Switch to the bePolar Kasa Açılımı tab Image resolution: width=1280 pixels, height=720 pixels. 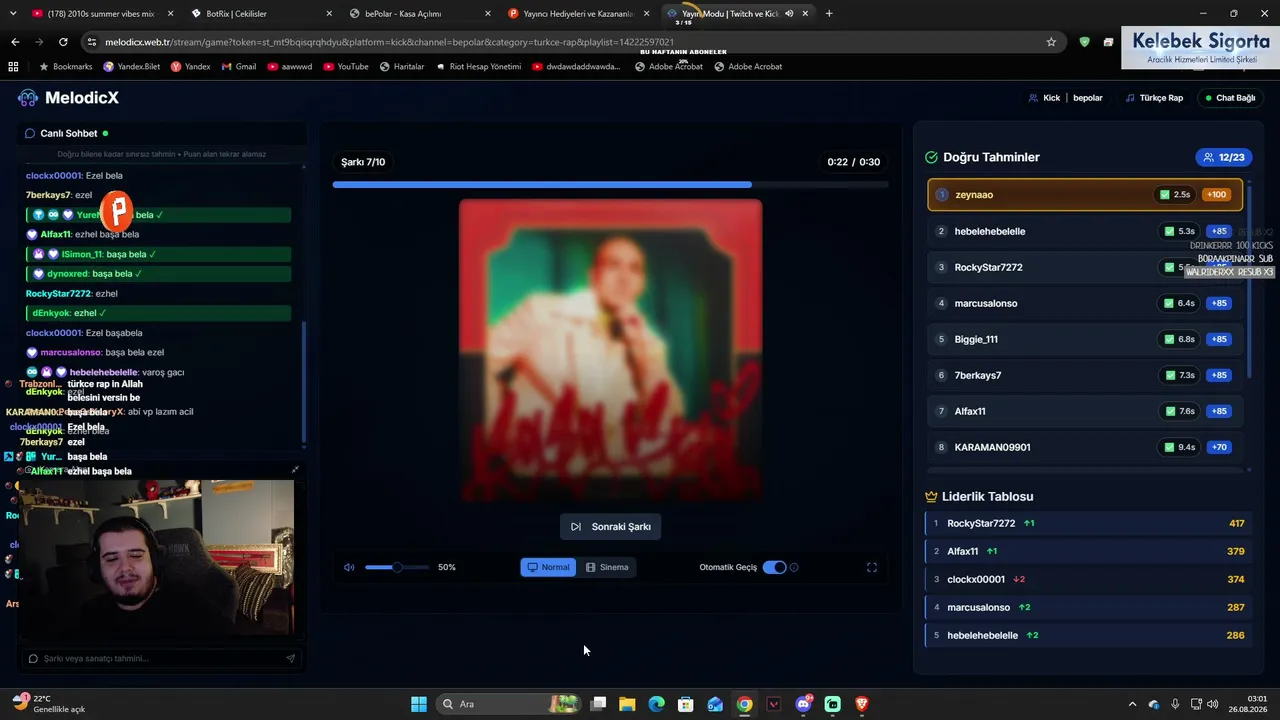point(420,14)
